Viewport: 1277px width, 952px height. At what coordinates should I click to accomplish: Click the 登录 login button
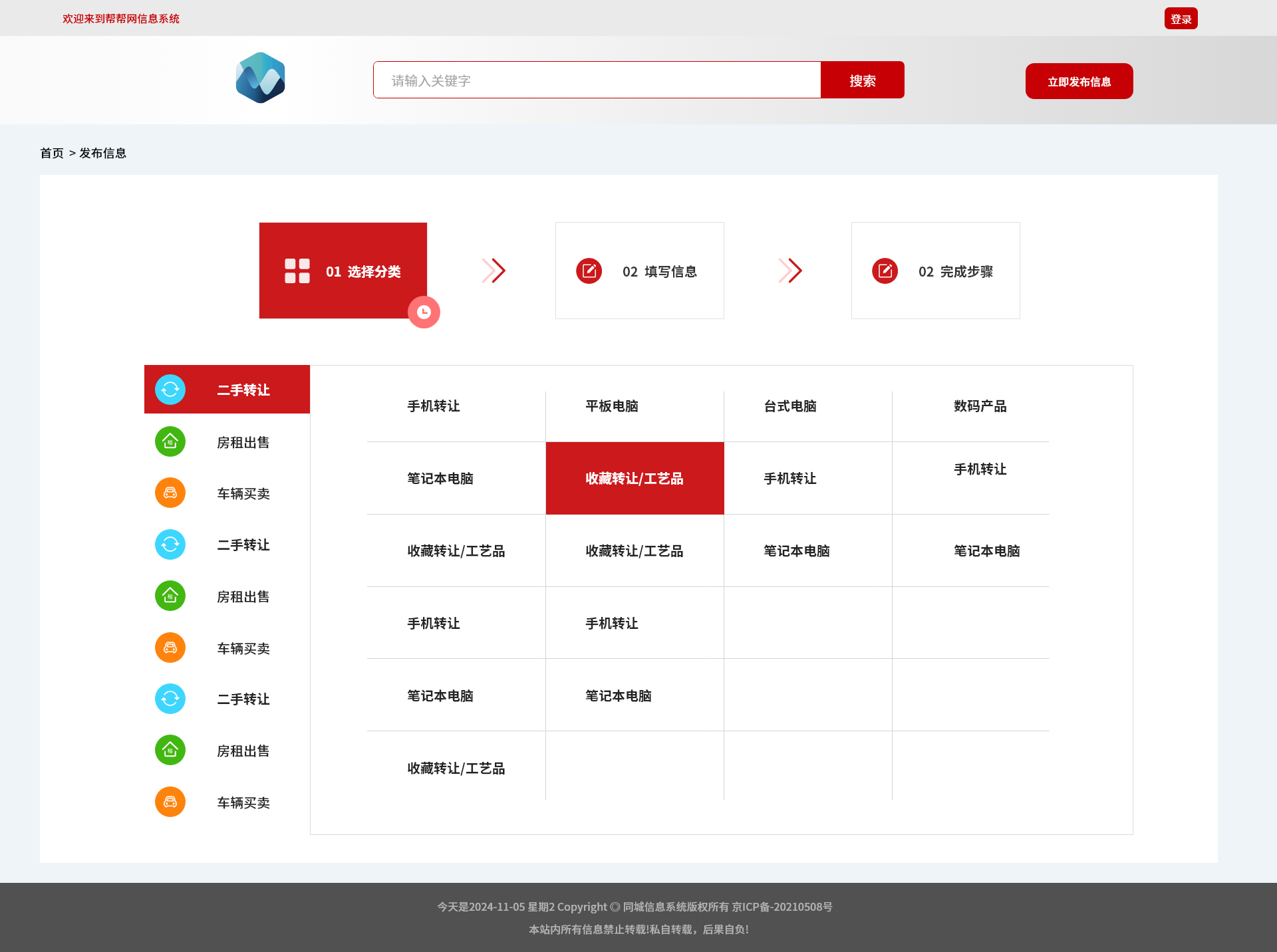pyautogui.click(x=1181, y=19)
